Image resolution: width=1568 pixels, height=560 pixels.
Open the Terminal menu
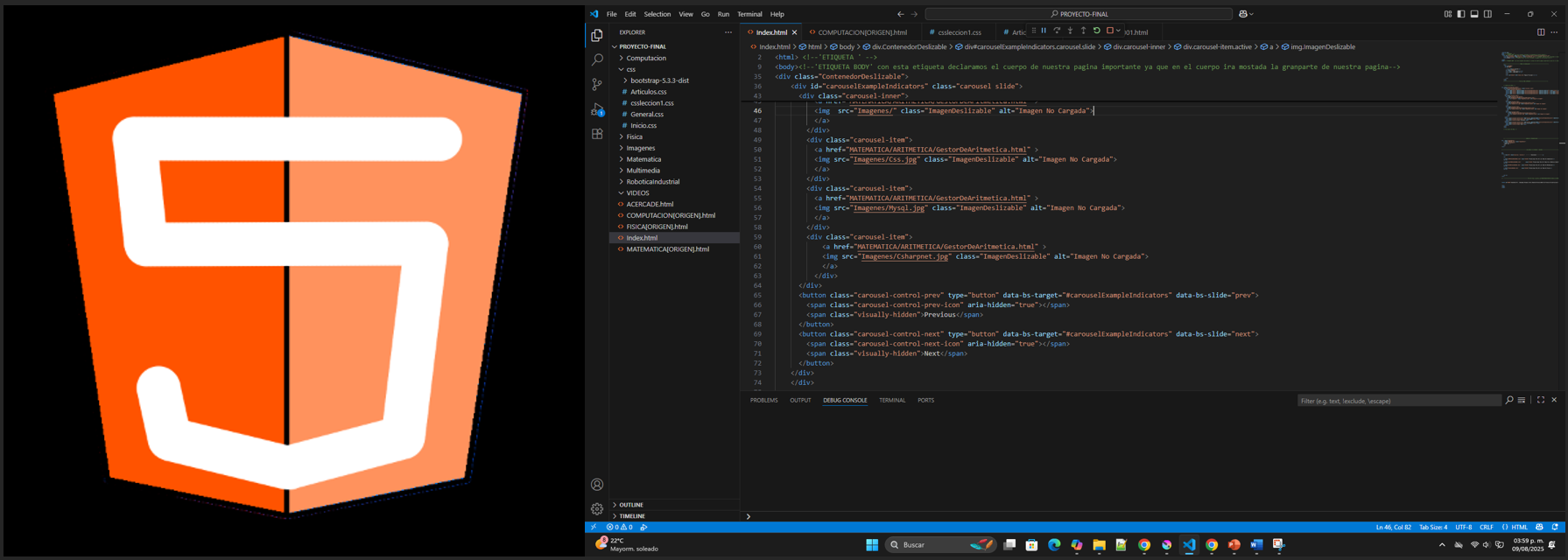[749, 14]
